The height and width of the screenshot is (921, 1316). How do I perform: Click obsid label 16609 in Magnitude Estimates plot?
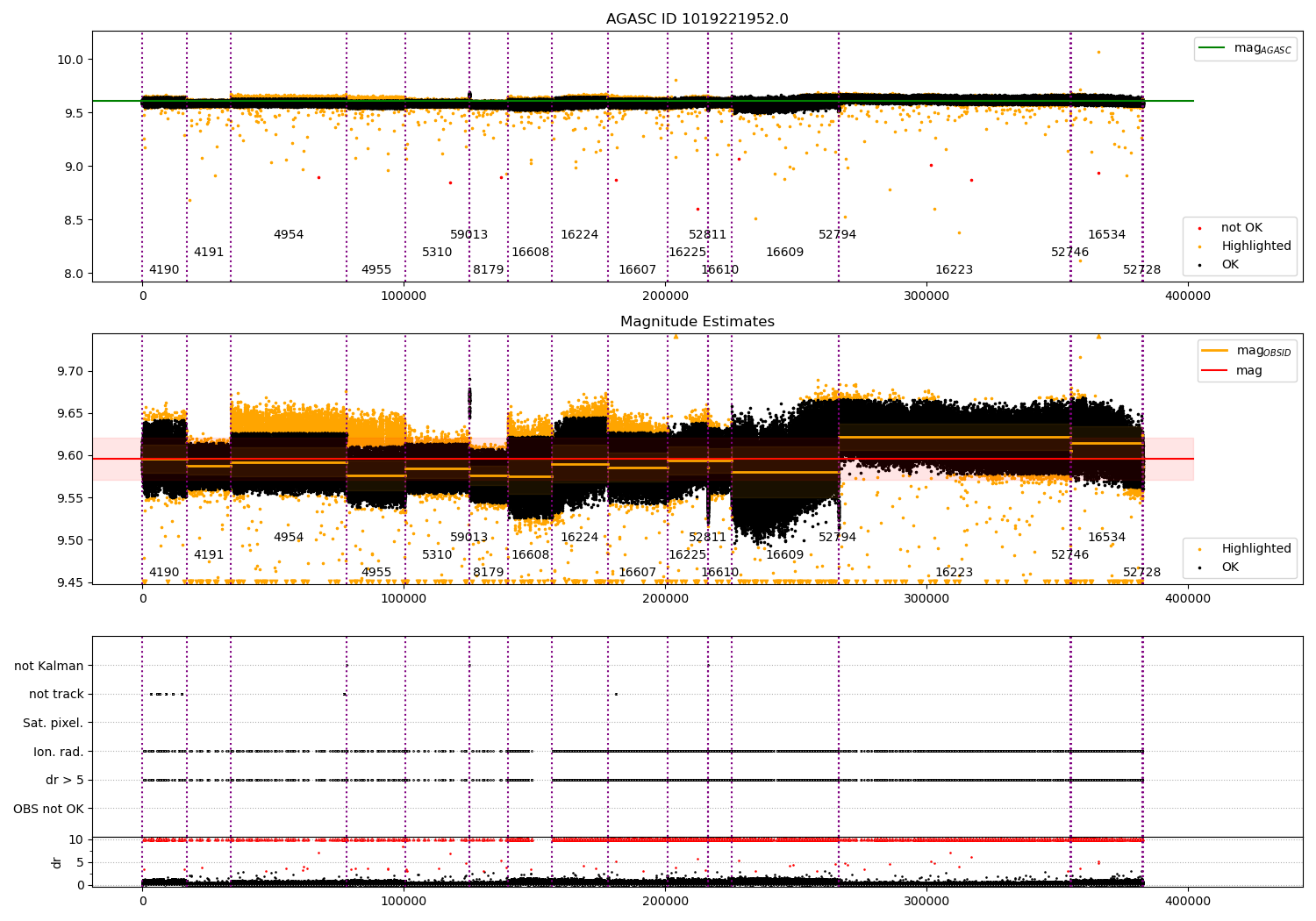point(785,555)
